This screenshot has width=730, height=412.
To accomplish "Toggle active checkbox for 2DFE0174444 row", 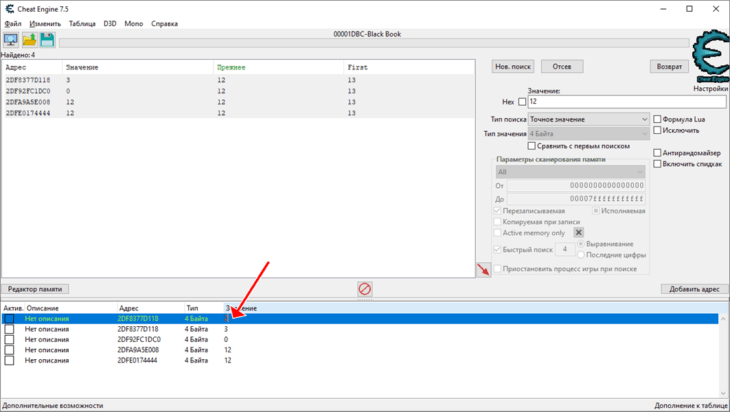I will pyautogui.click(x=9, y=361).
